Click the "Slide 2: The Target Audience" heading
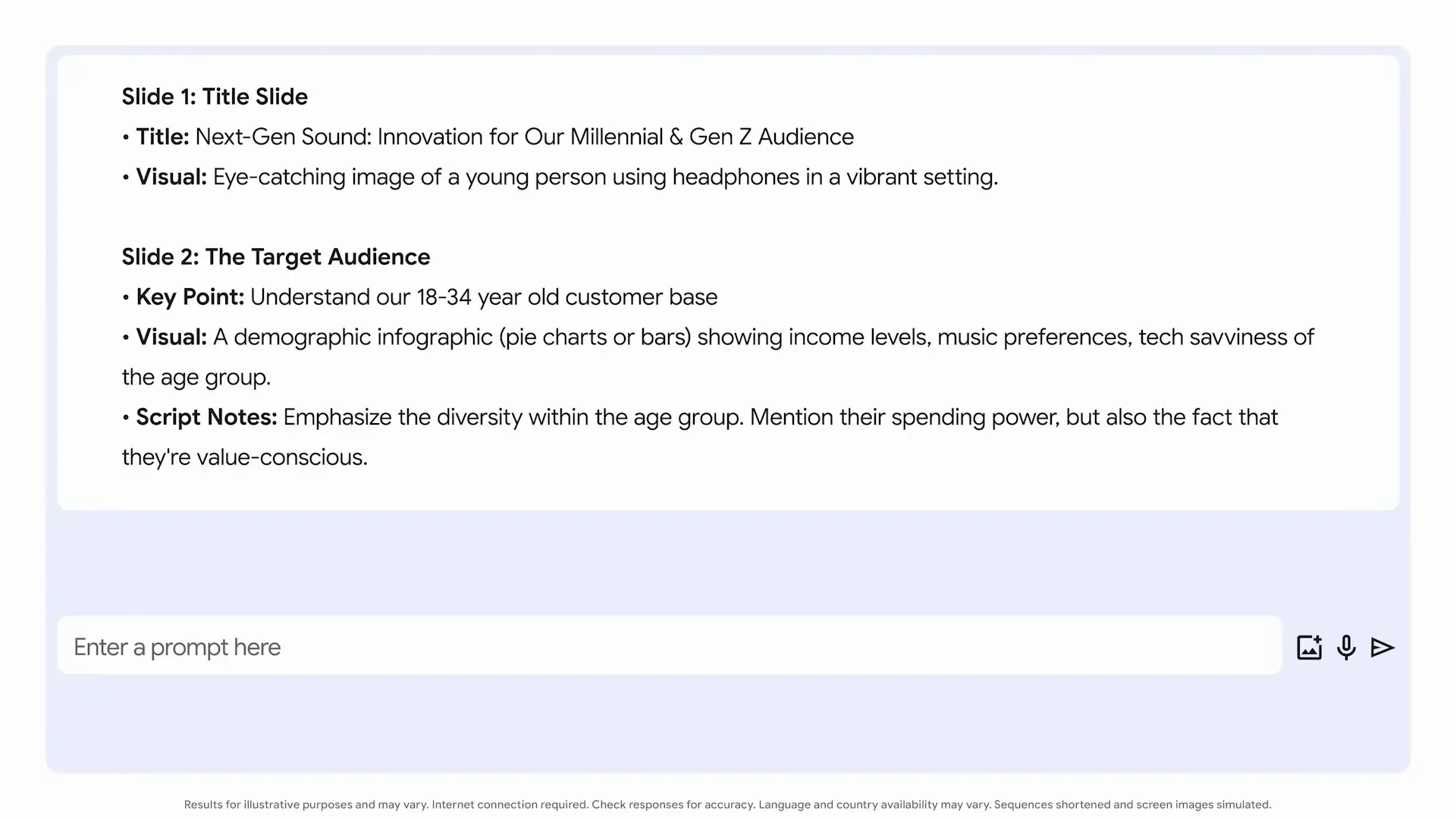Viewport: 1456px width, 819px height. coord(276,257)
